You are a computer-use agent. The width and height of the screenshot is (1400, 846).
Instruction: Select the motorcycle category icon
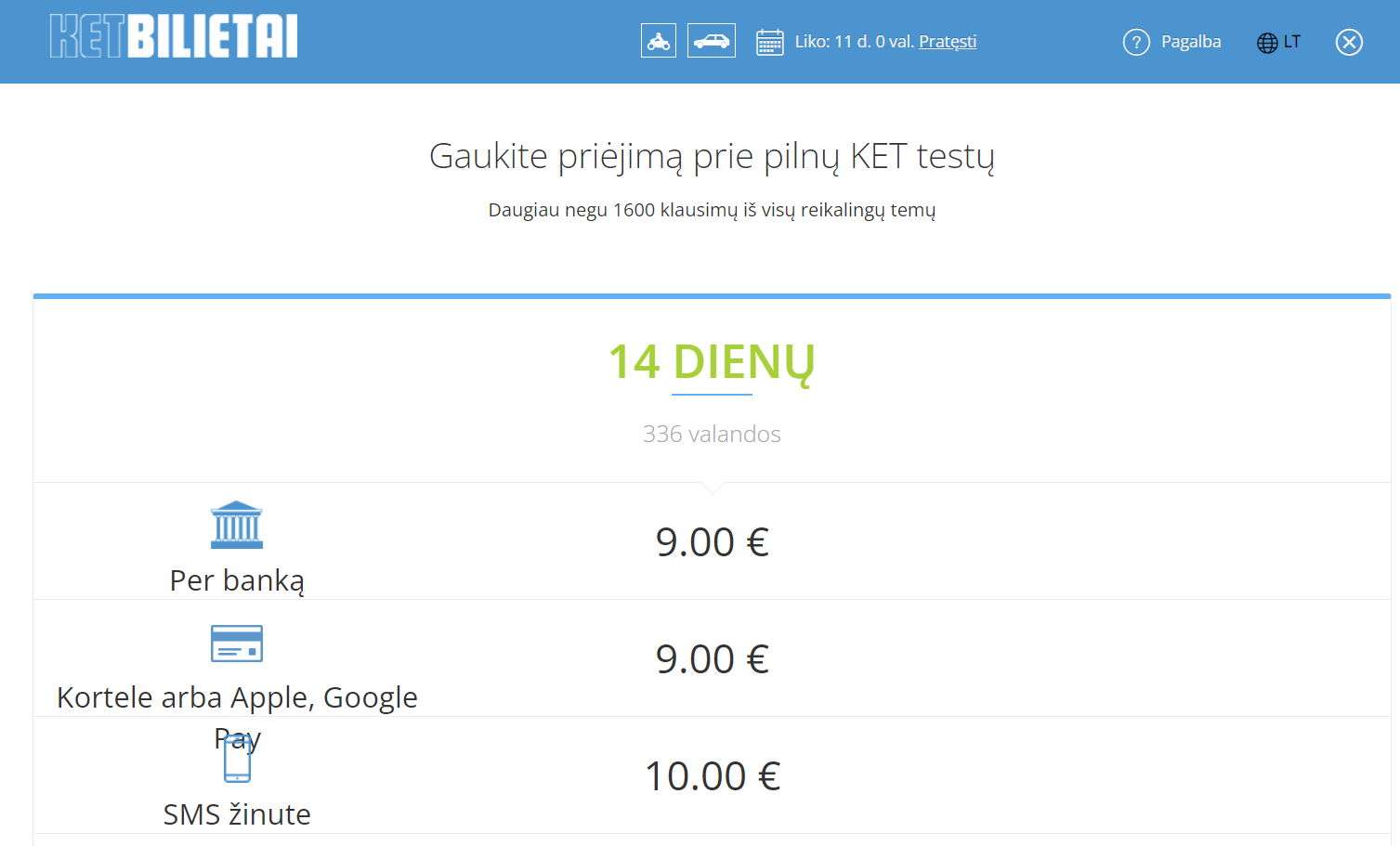tap(659, 41)
